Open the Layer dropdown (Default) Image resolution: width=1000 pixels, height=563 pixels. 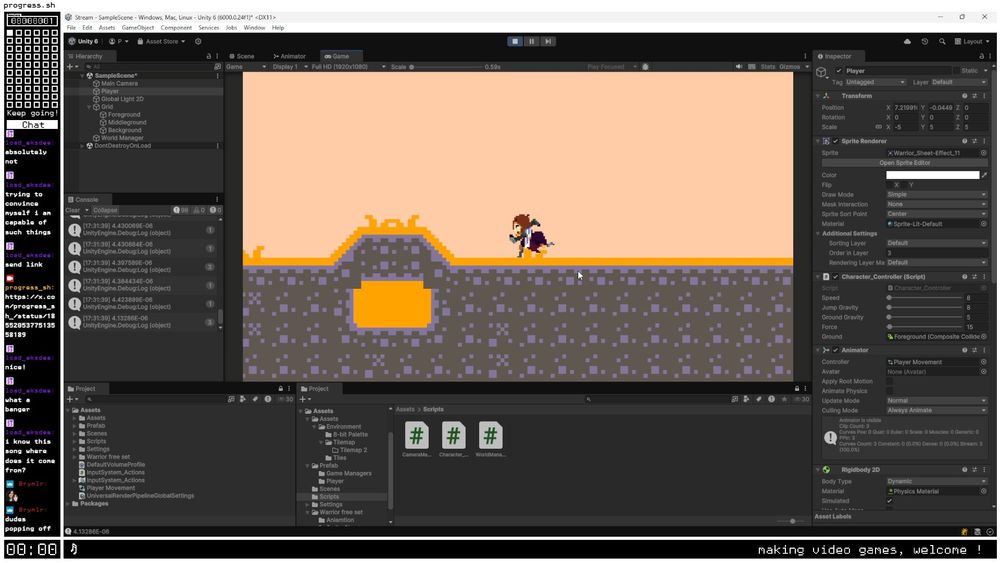tap(959, 82)
